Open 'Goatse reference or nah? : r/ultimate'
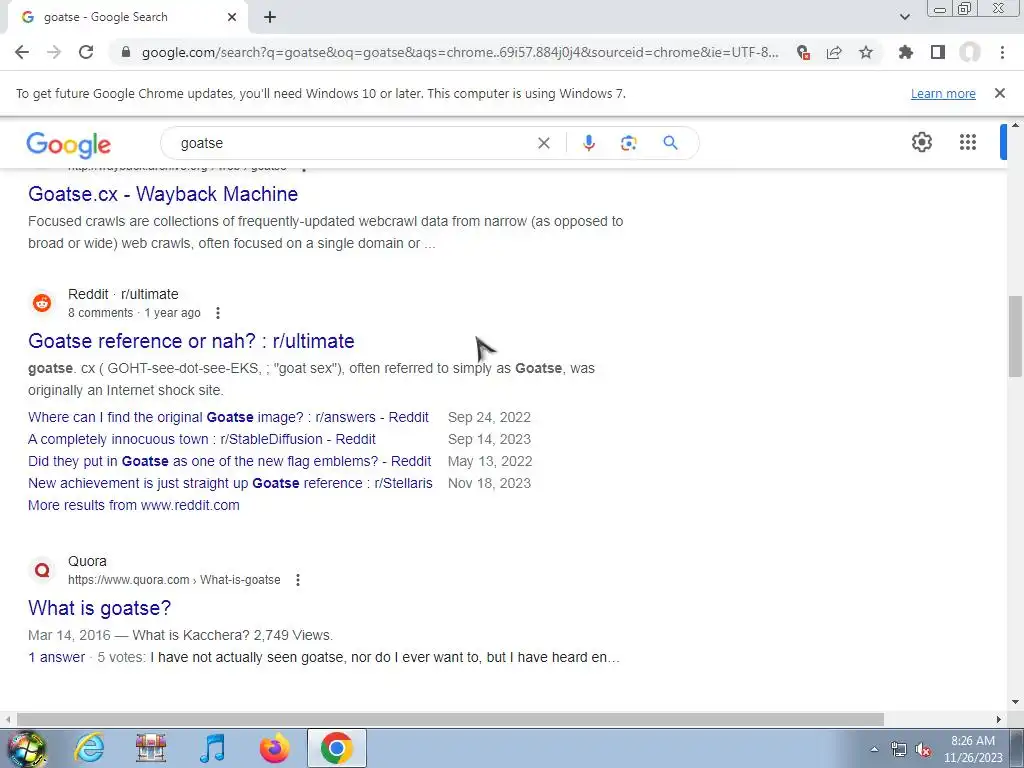The height and width of the screenshot is (768, 1024). click(x=191, y=341)
